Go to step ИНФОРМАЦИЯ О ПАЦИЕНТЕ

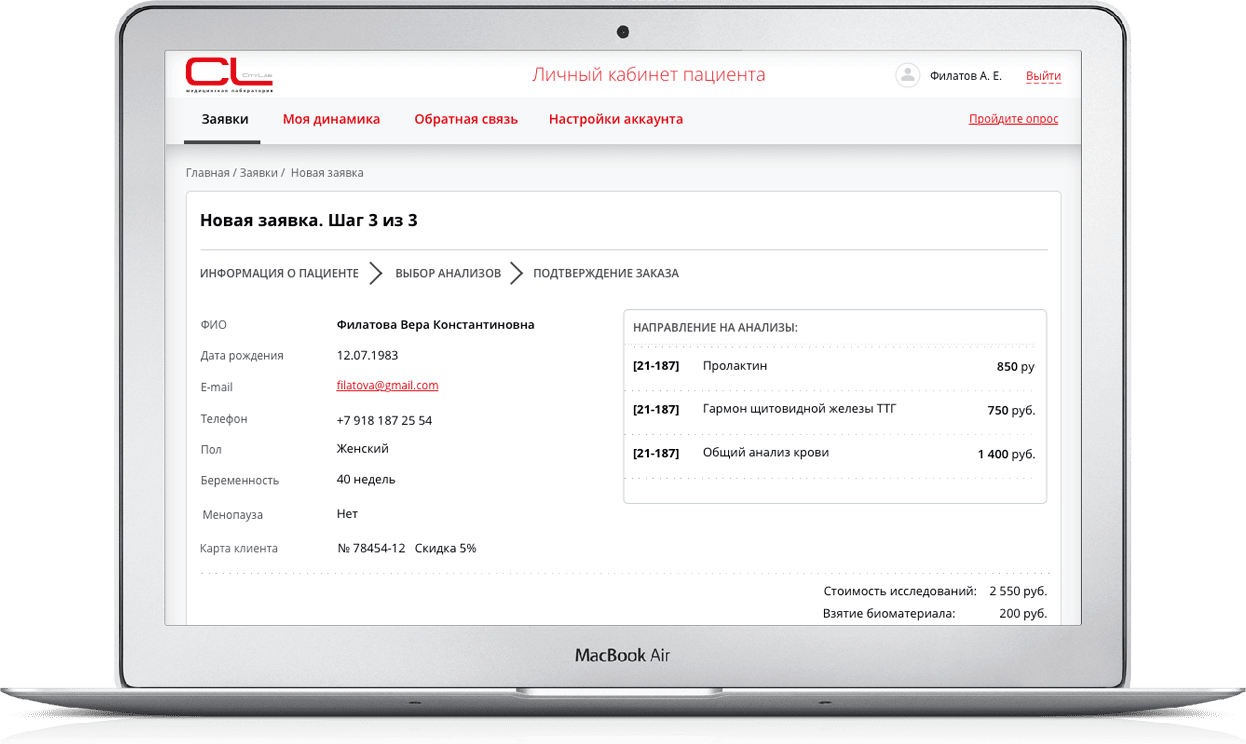pyautogui.click(x=279, y=273)
